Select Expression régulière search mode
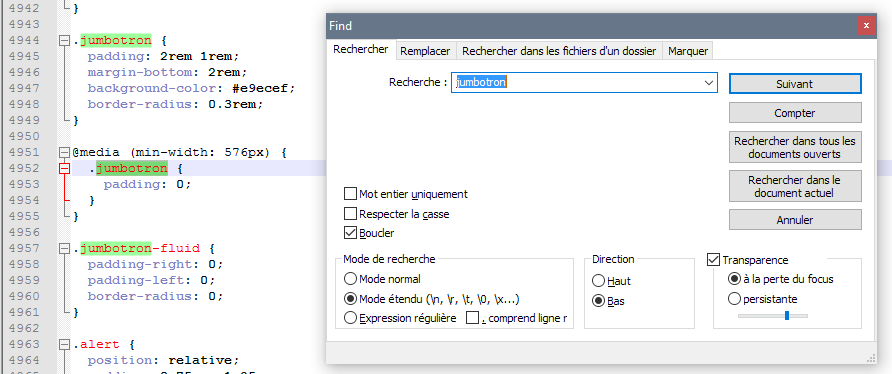Image resolution: width=892 pixels, height=374 pixels. [x=350, y=318]
